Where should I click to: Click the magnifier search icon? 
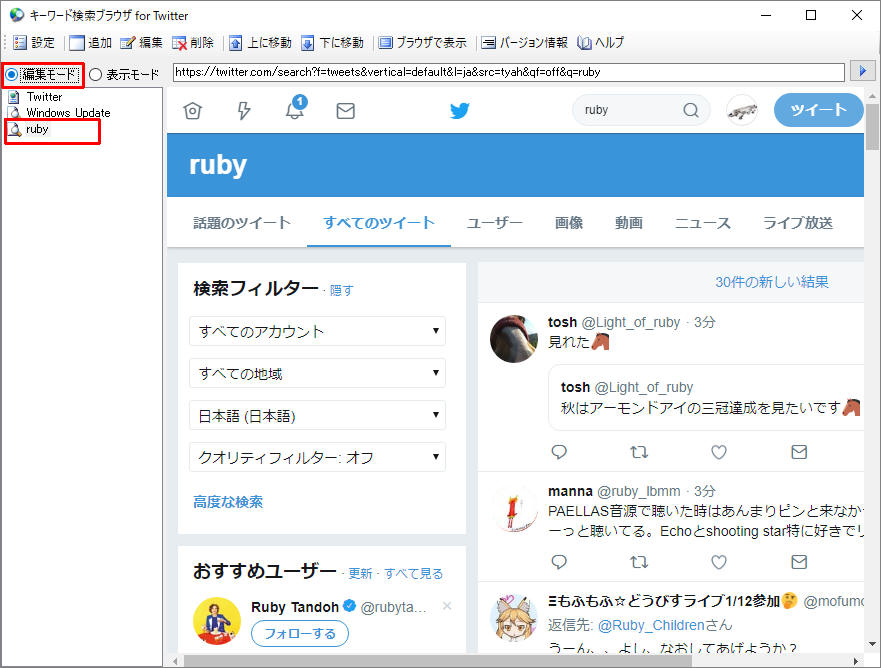tap(691, 110)
